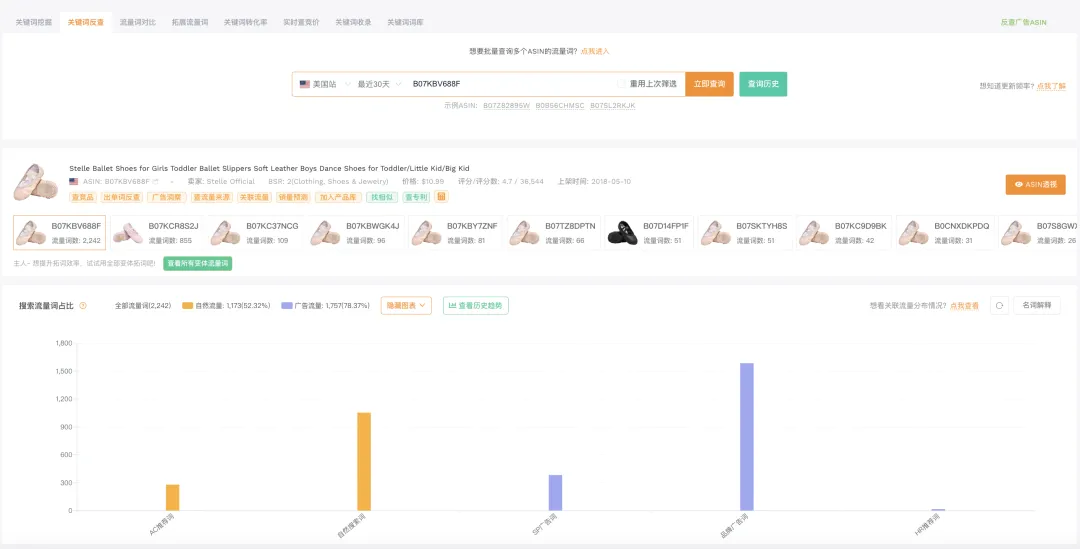The image size is (1080, 549).
Task: Click 点我查看 related traffic link
Action: point(964,306)
